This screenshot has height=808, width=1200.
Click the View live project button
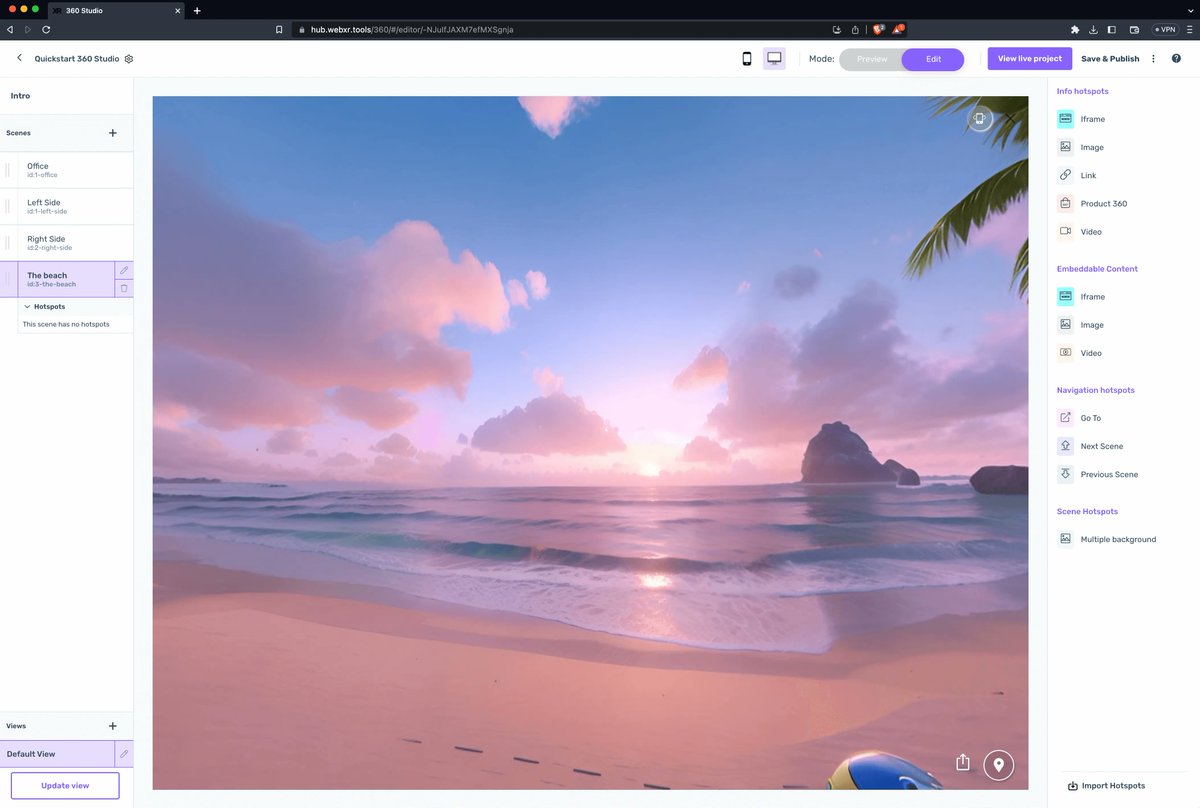click(1029, 58)
